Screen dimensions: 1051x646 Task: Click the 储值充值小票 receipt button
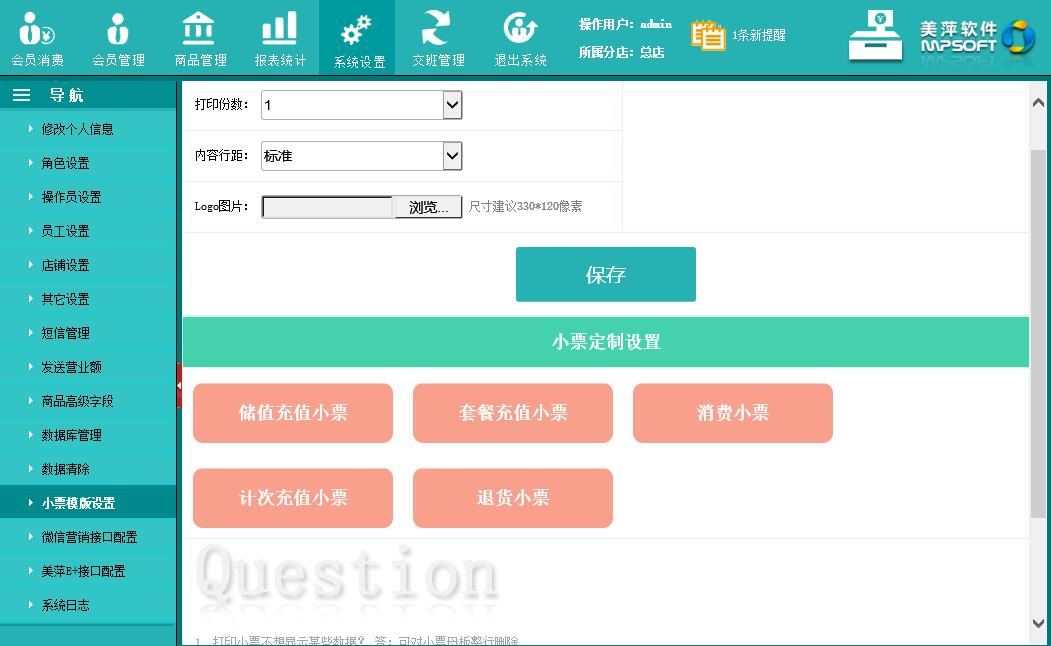pyautogui.click(x=293, y=413)
